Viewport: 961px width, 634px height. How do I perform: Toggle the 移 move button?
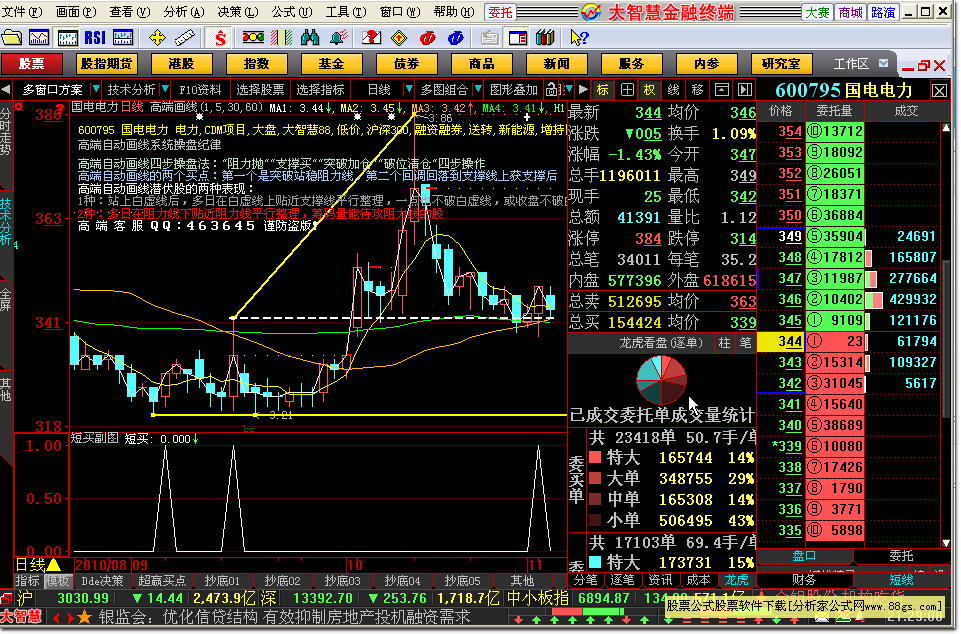point(697,90)
